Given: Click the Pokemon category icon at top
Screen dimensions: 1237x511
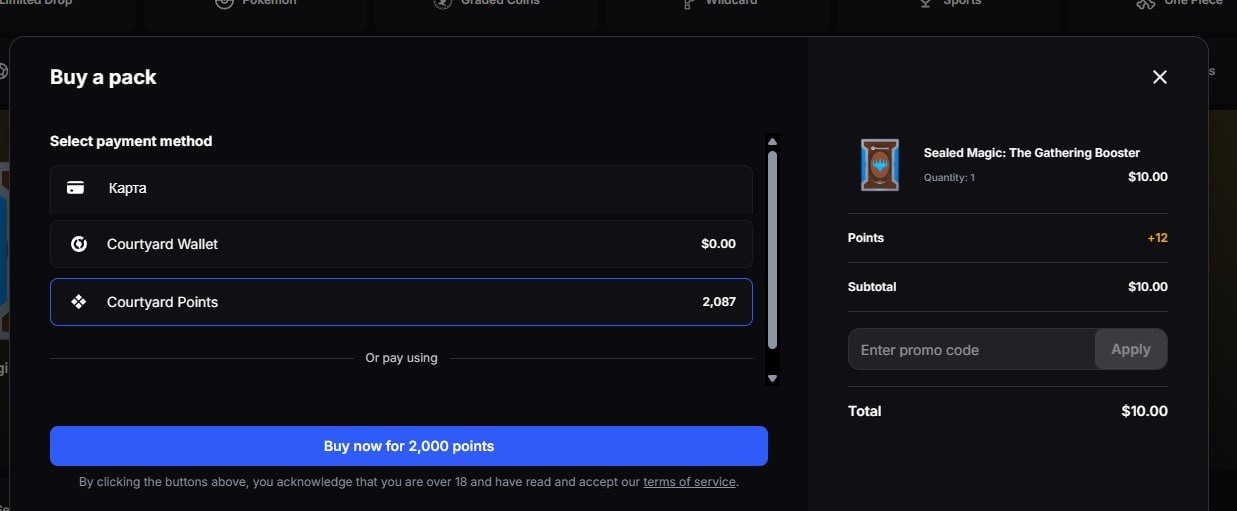Looking at the screenshot, I should coord(224,4).
